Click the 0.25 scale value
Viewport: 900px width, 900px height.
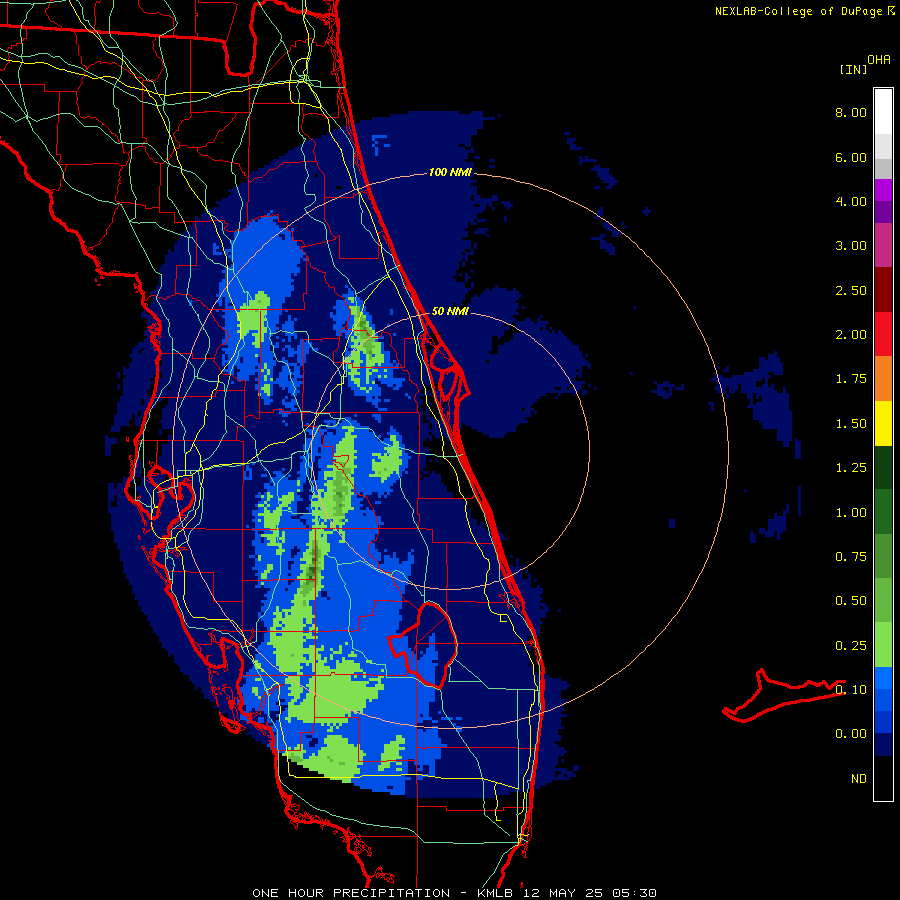click(x=851, y=646)
